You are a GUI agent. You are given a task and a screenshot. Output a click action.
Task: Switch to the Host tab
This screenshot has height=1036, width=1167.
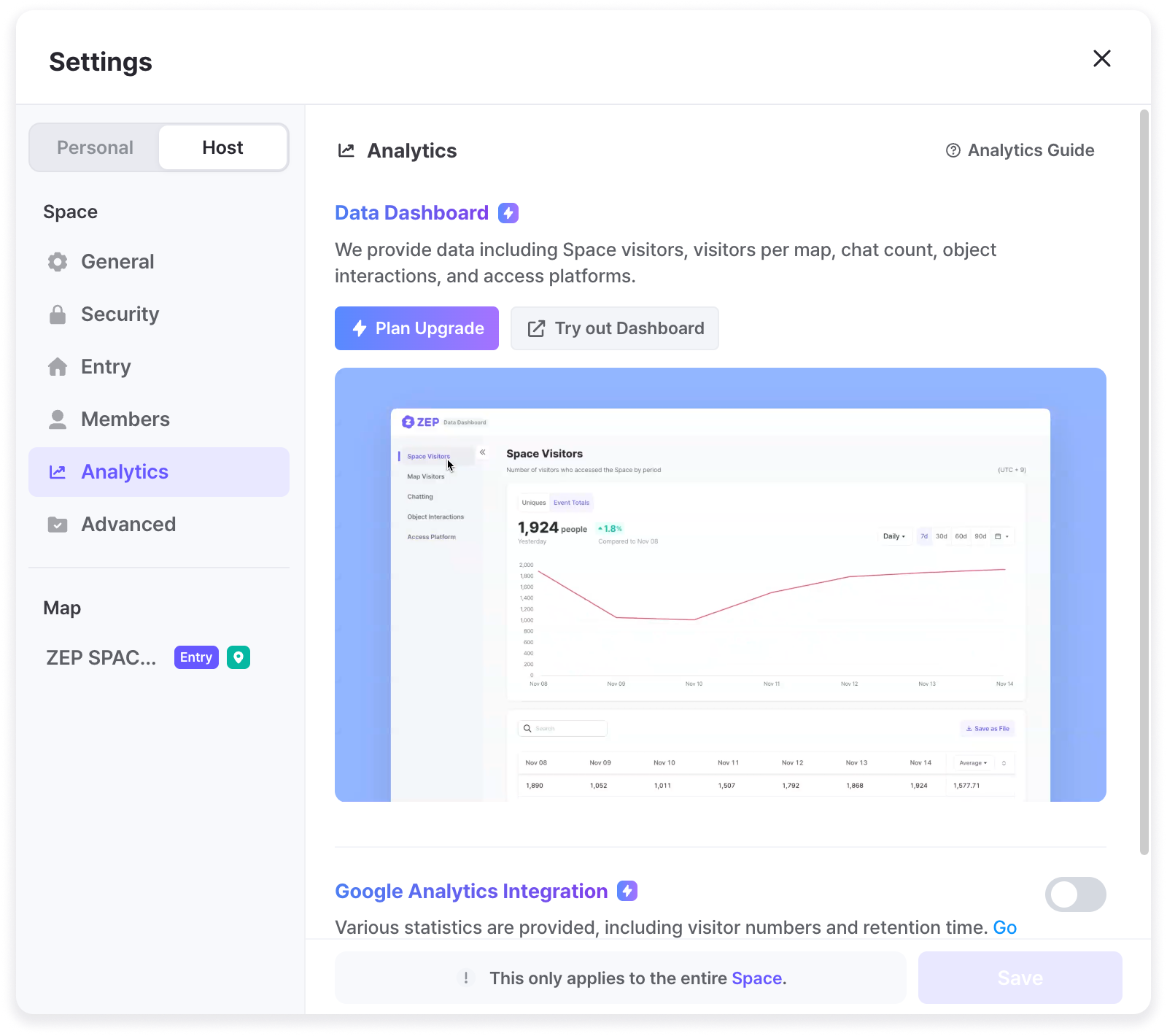click(222, 147)
